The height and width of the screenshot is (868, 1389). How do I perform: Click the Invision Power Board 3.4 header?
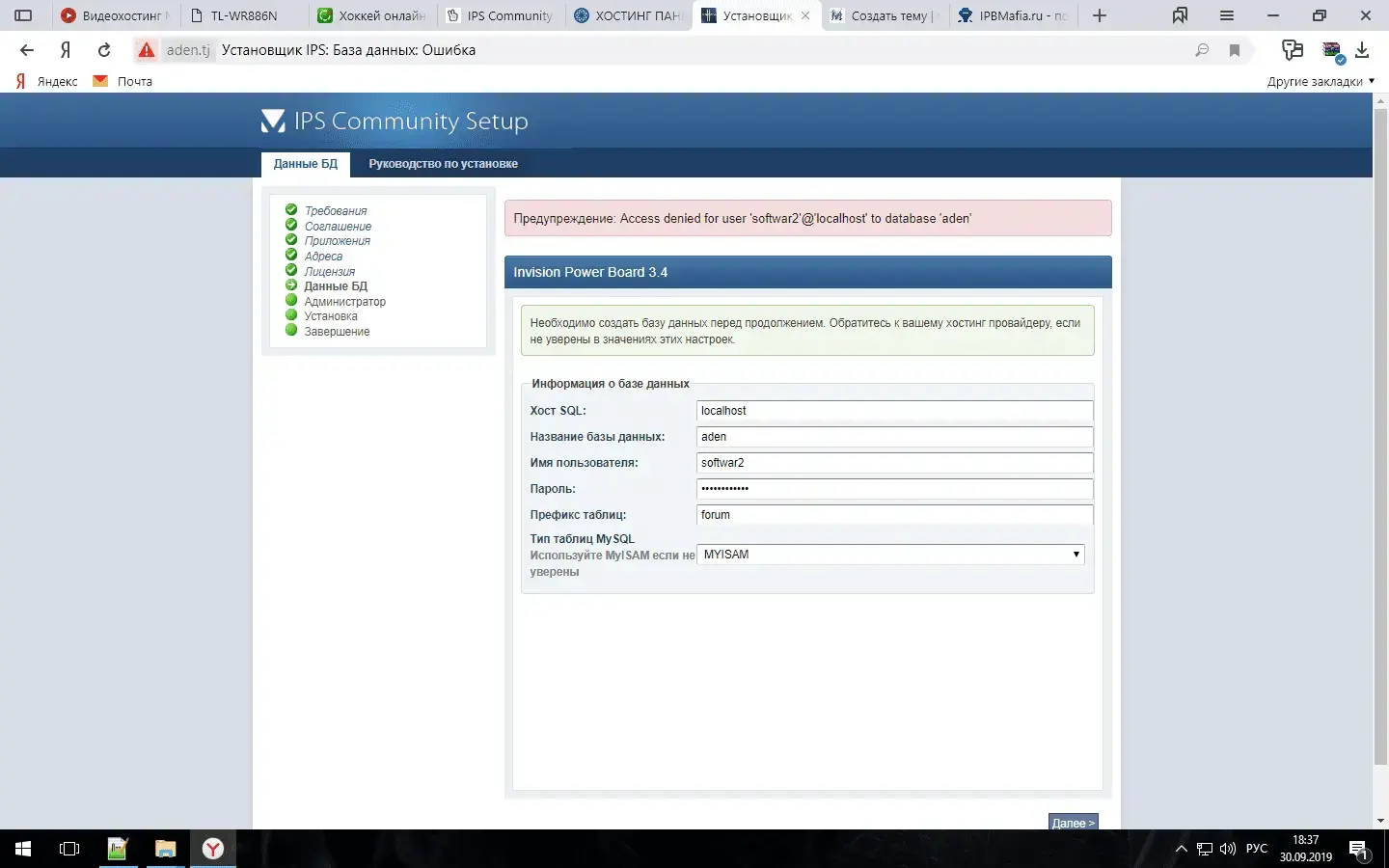(807, 272)
